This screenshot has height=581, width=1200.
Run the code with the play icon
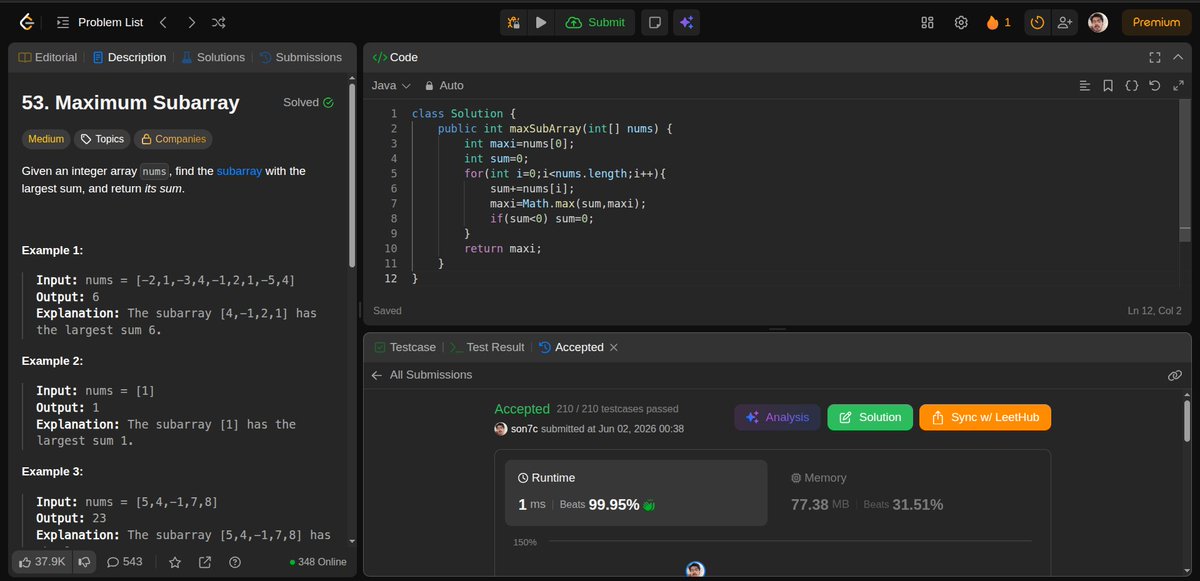(x=541, y=22)
